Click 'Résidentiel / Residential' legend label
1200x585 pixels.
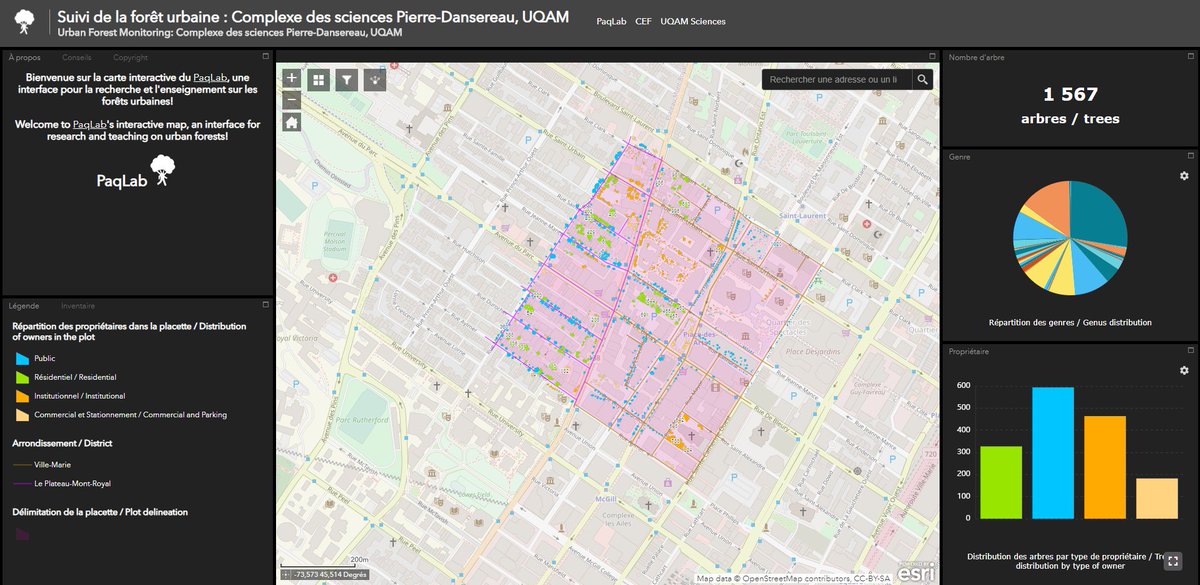[x=75, y=377]
